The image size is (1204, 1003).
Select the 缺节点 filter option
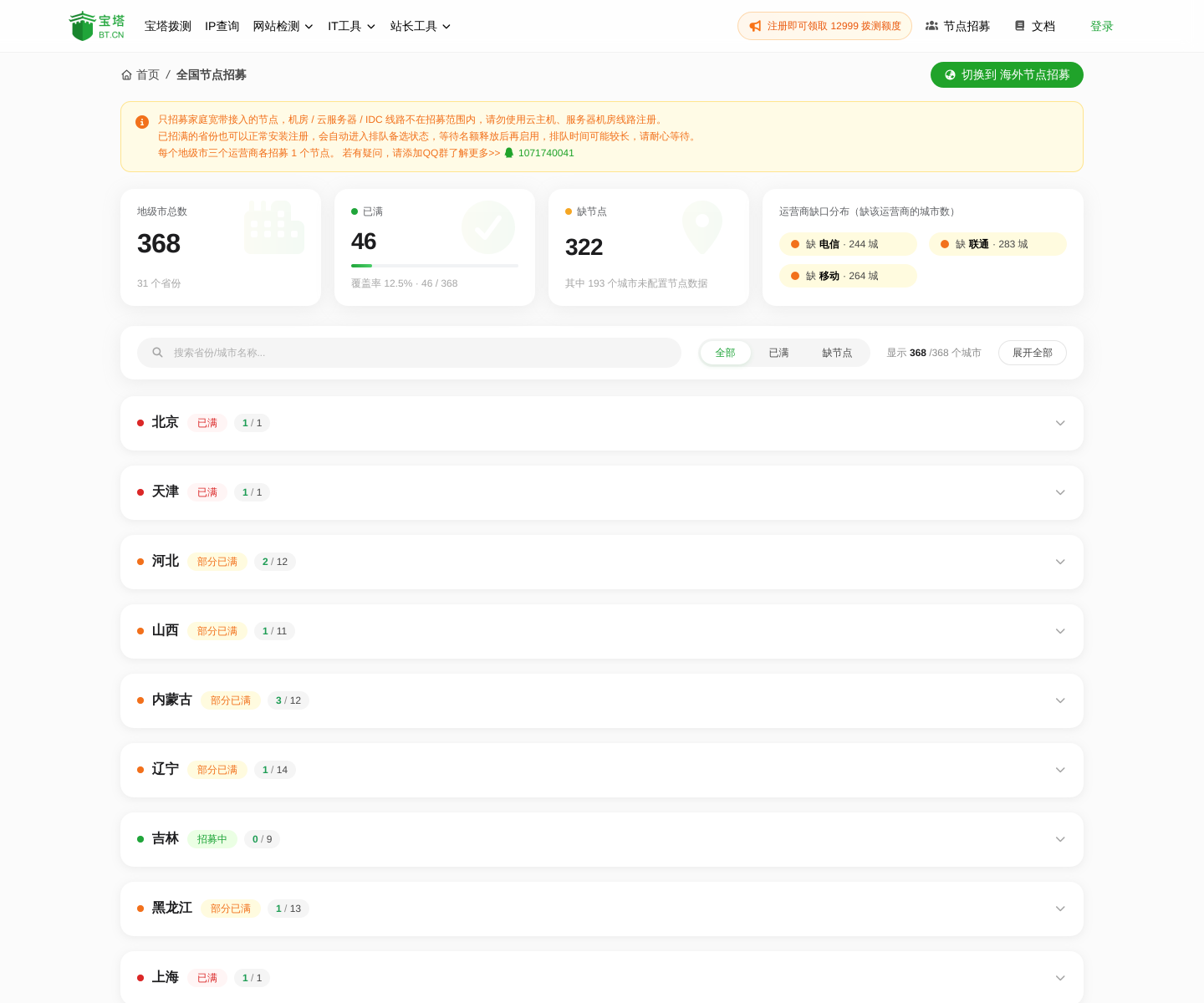(837, 353)
